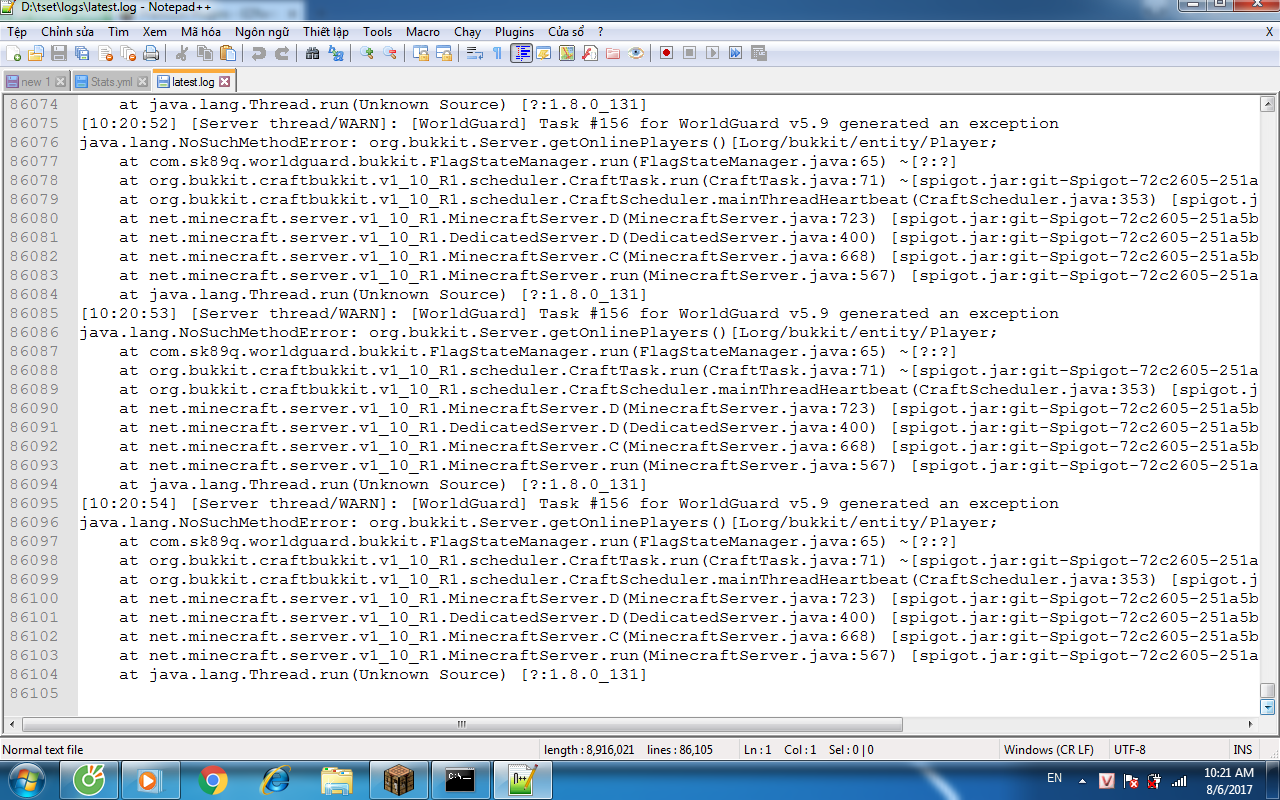
Task: Open the Plugins menu
Action: (515, 32)
